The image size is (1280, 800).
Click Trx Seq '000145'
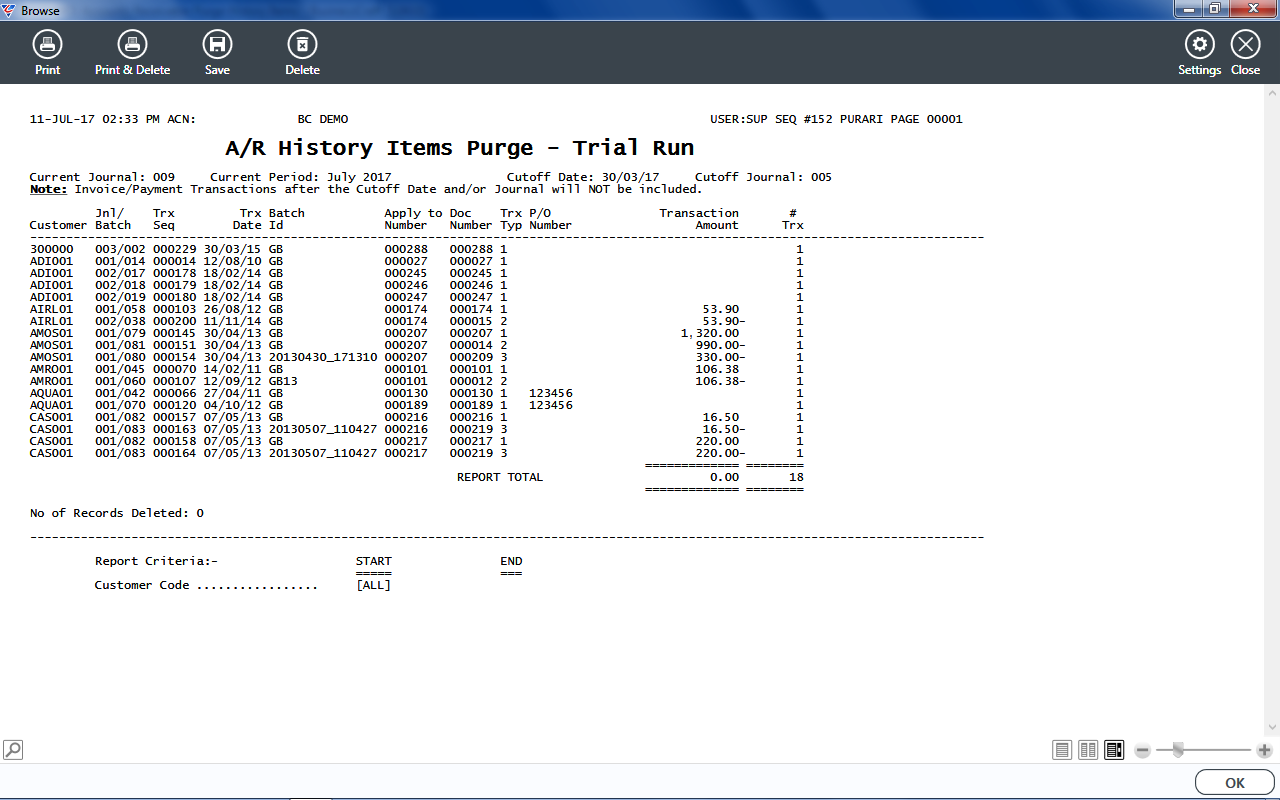coord(174,333)
